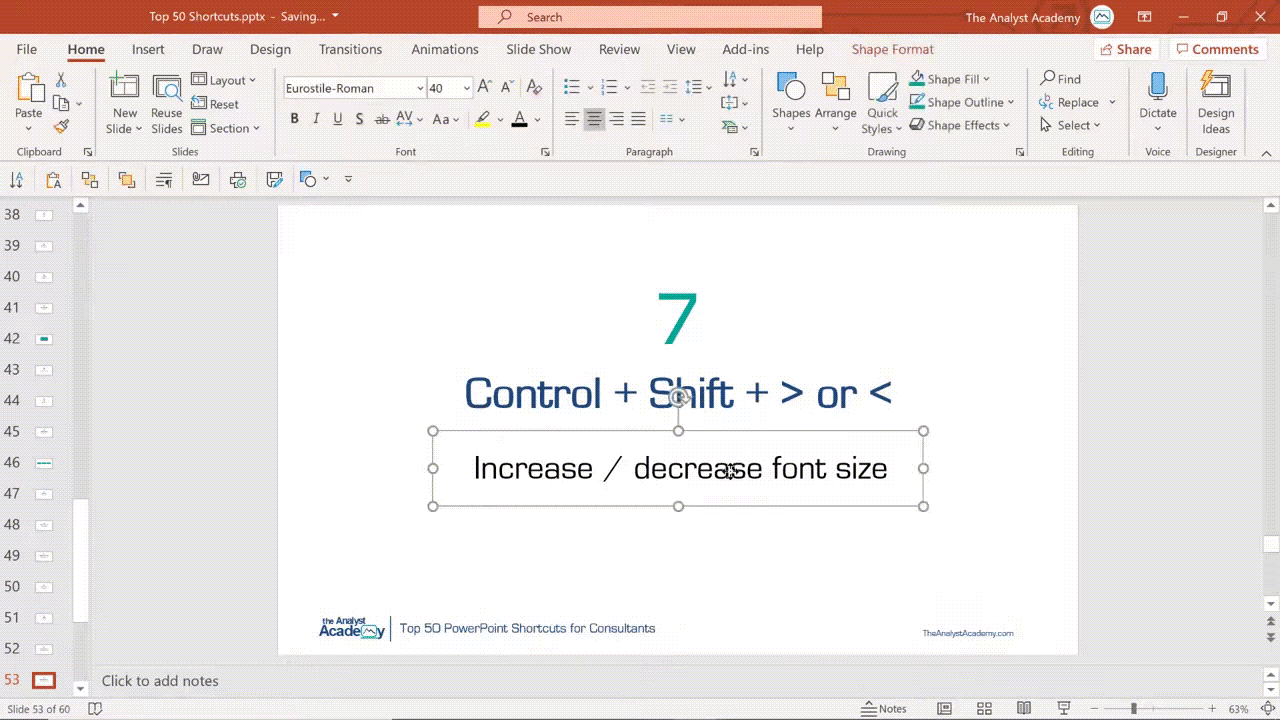This screenshot has width=1280, height=720.
Task: Open the Insert ribbon tab
Action: (148, 49)
